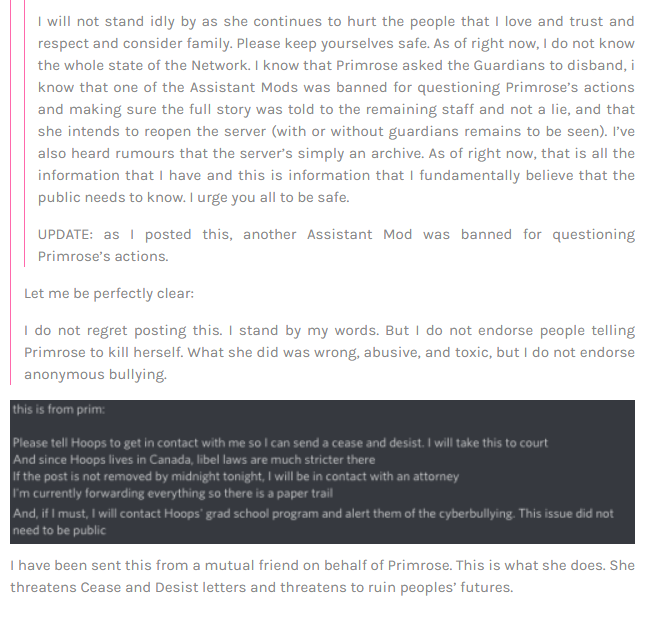Viewport: 651px width, 624px height.
Task: Click the "need to be public" line in the image
Action: (x=59, y=530)
